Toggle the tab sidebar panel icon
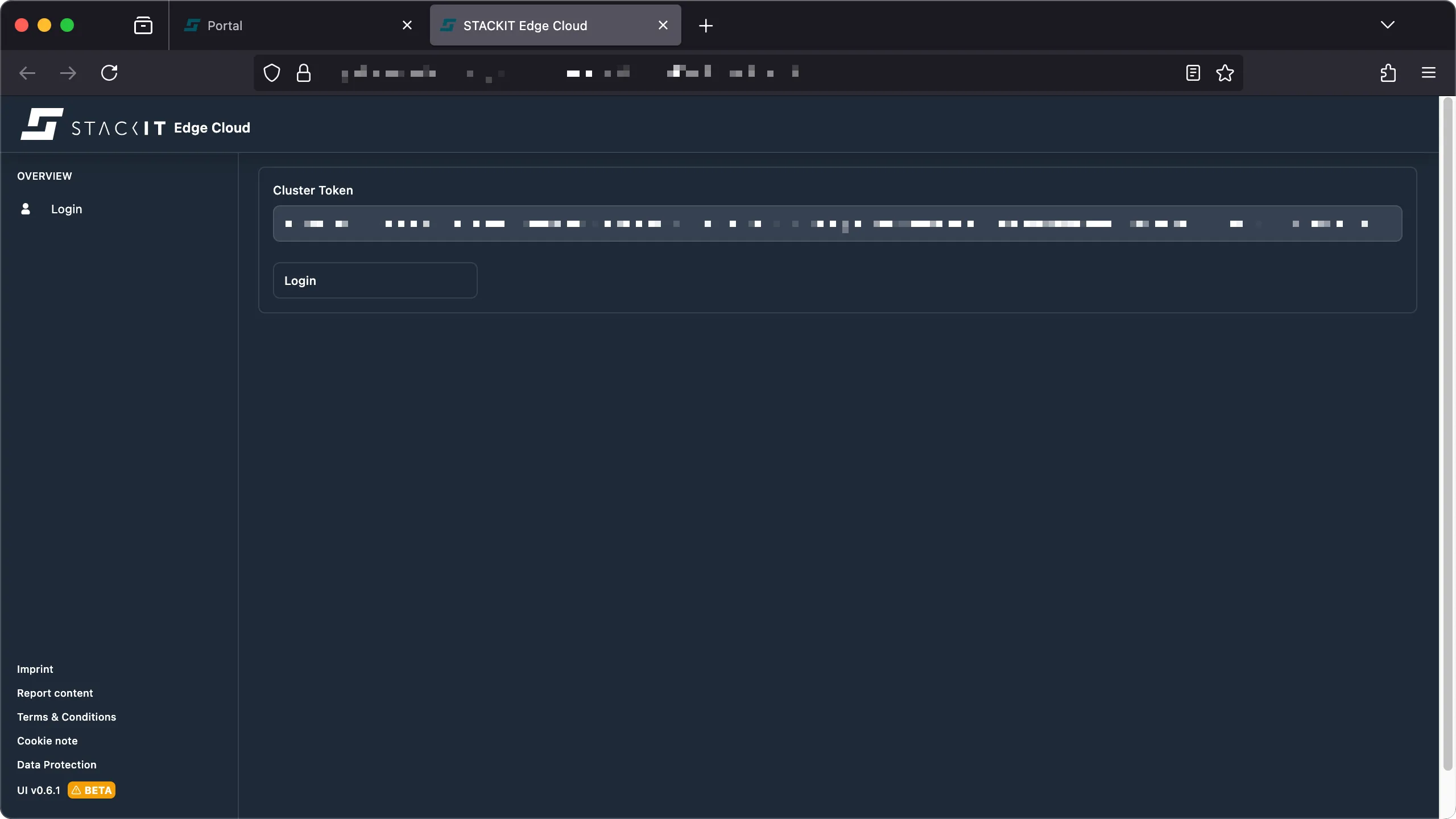 coord(143,25)
